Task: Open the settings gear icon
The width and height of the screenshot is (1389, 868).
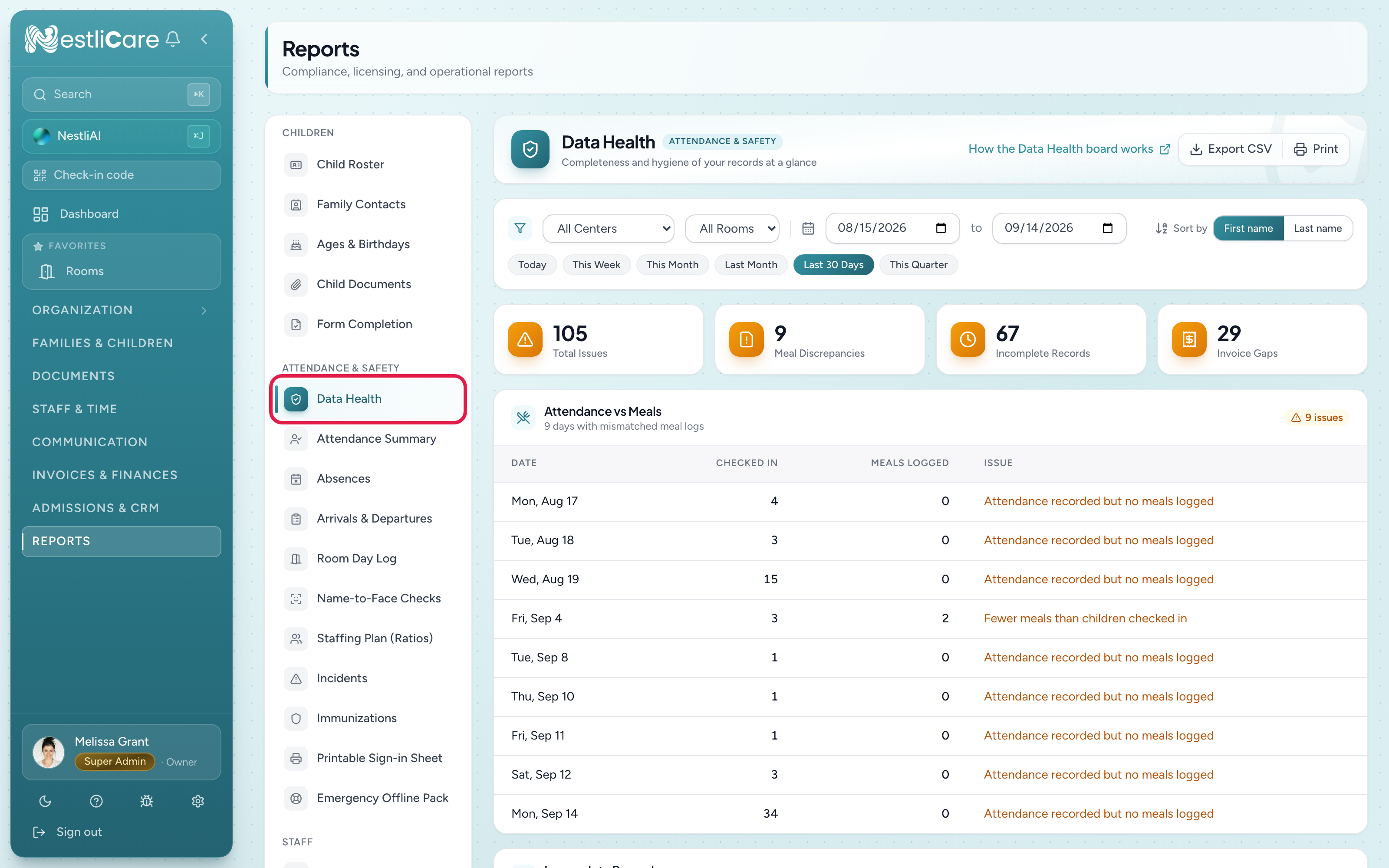Action: (198, 801)
